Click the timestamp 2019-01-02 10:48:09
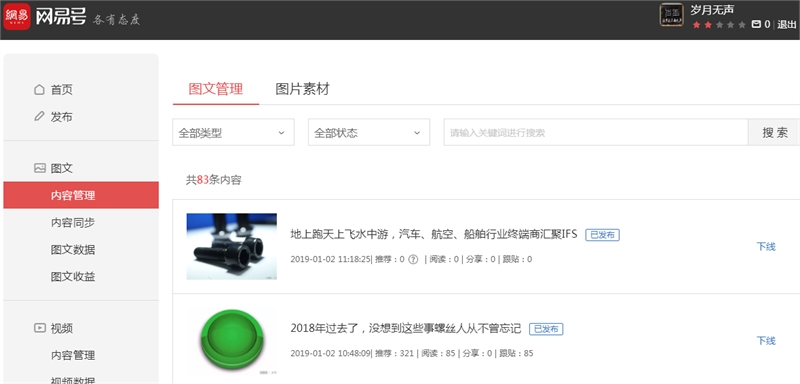 (x=330, y=353)
